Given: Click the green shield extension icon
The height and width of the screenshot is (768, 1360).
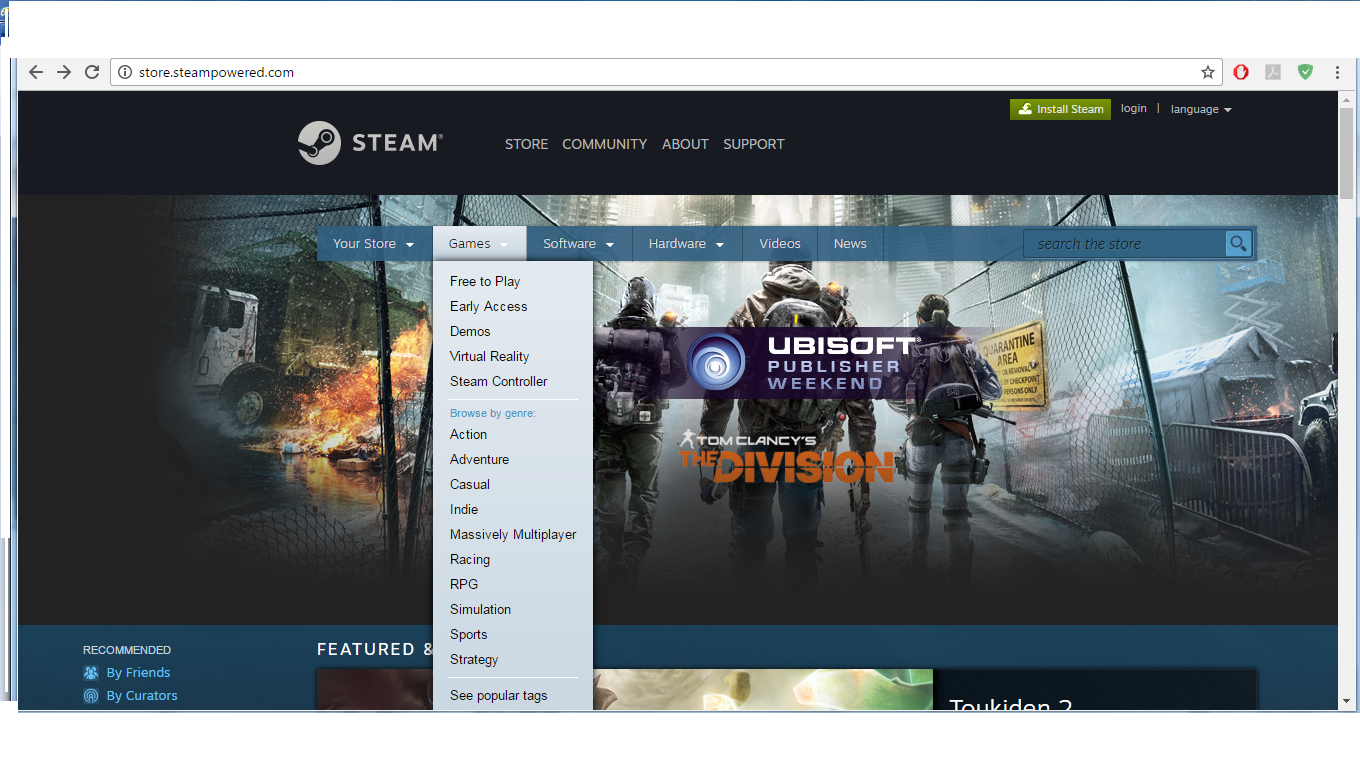Looking at the screenshot, I should click(x=1305, y=72).
